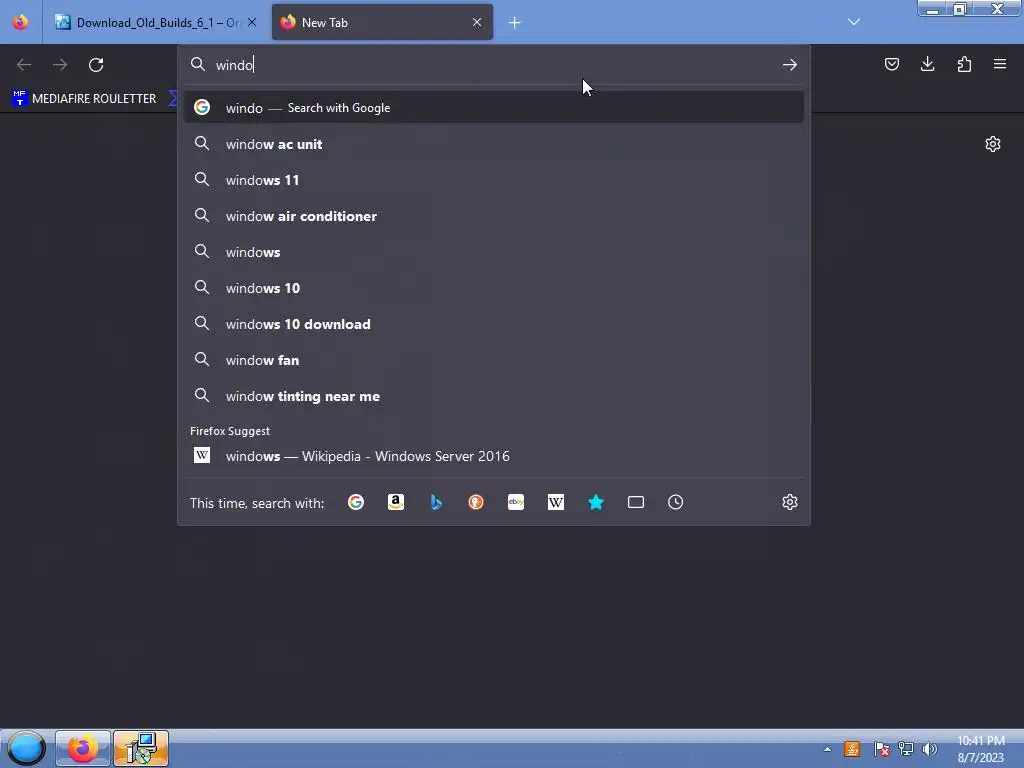1024x768 pixels.
Task: Choose suggestion window tinting near me
Action: tap(494, 396)
